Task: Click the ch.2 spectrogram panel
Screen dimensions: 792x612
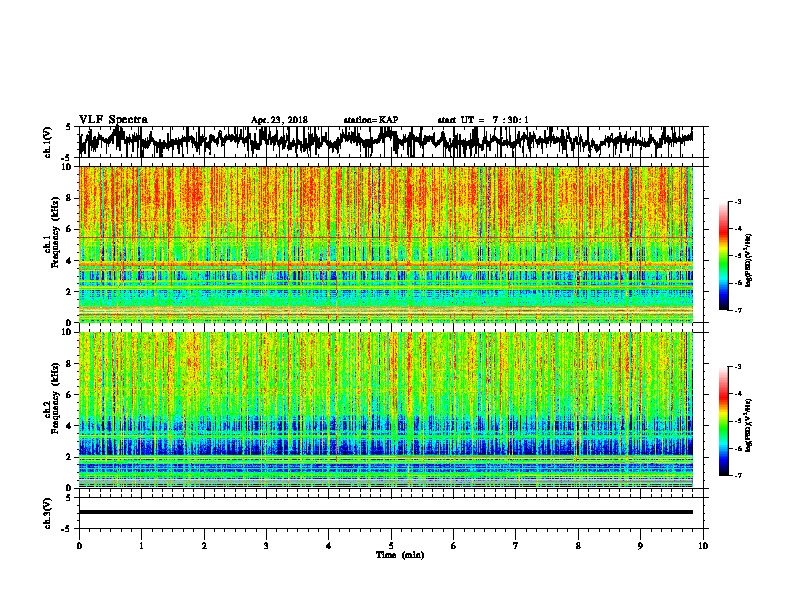Action: pyautogui.click(x=385, y=410)
